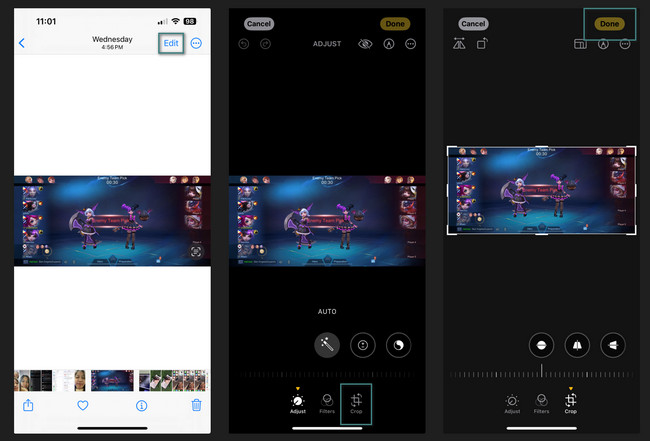
Task: Open Markup pen icon on the Adjust screen
Action: (x=389, y=44)
